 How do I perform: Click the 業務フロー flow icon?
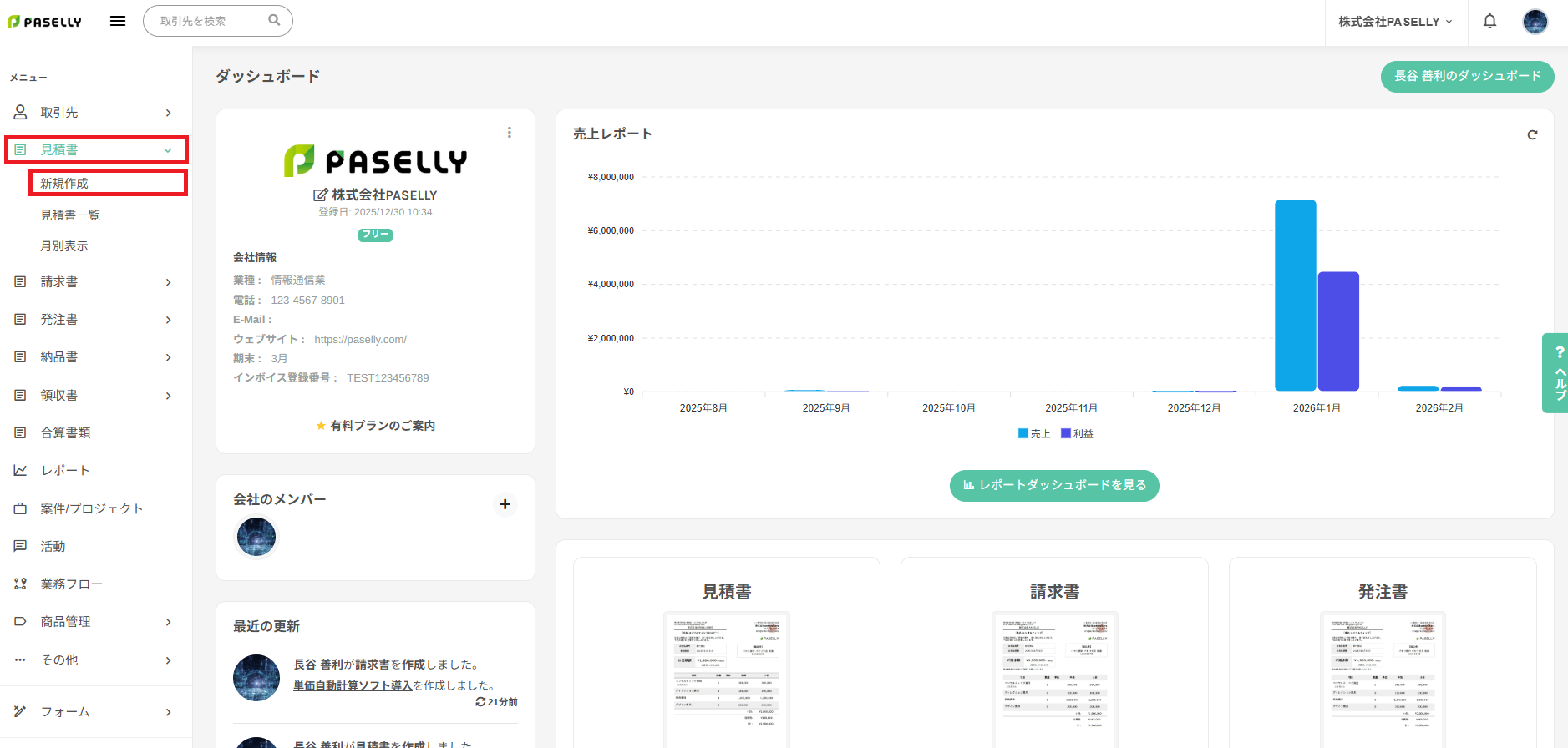coord(20,584)
